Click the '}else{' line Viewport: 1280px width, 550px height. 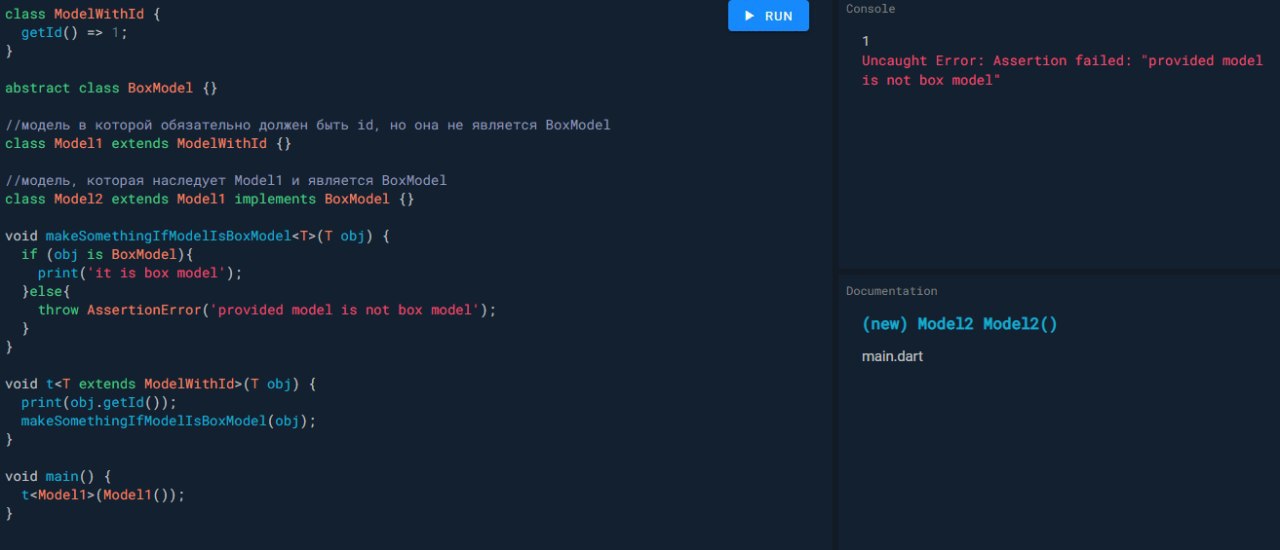(46, 292)
